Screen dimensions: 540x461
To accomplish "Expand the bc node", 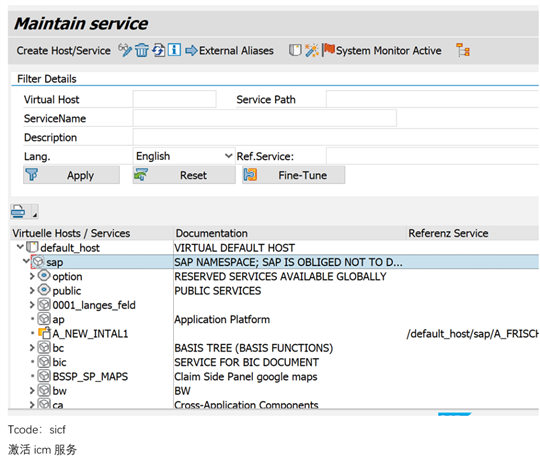I will [x=32, y=348].
